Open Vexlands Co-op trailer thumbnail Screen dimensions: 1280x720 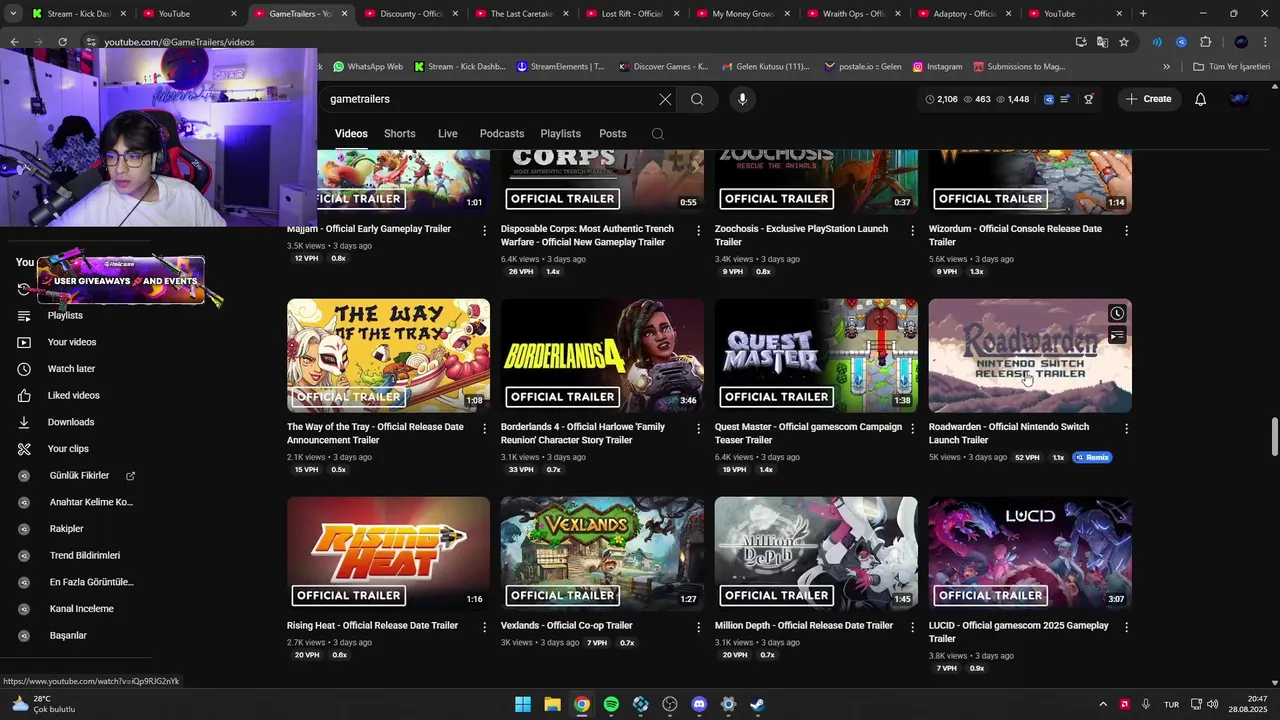[602, 553]
